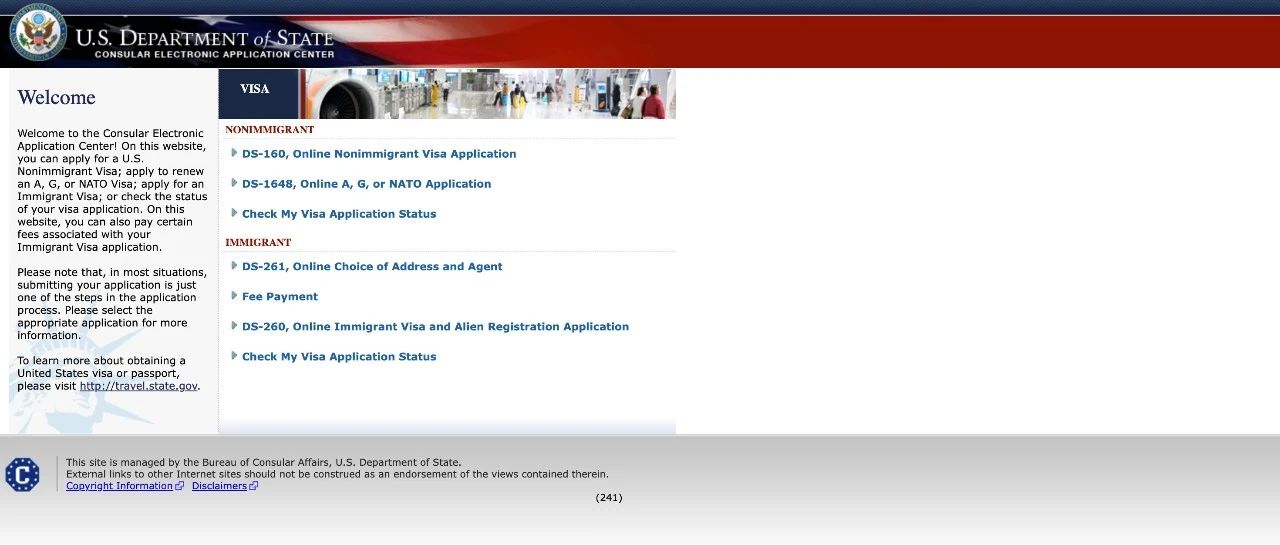Click the NONIMMIGRANT section heading
Image resolution: width=1280 pixels, height=545 pixels.
270,130
